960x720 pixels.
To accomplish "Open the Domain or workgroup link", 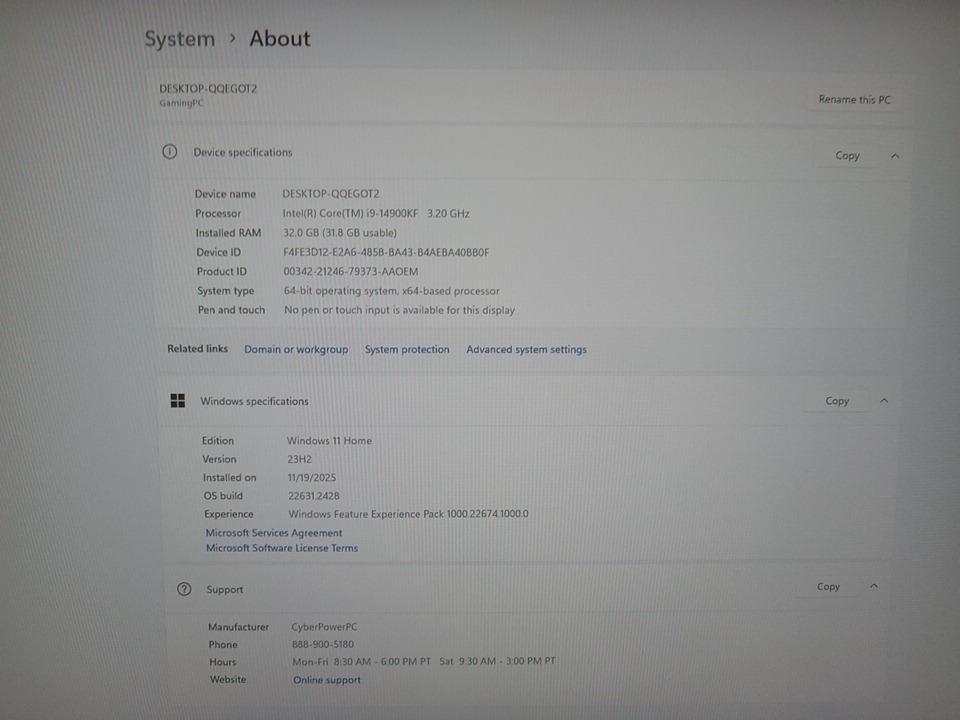I will (x=296, y=349).
